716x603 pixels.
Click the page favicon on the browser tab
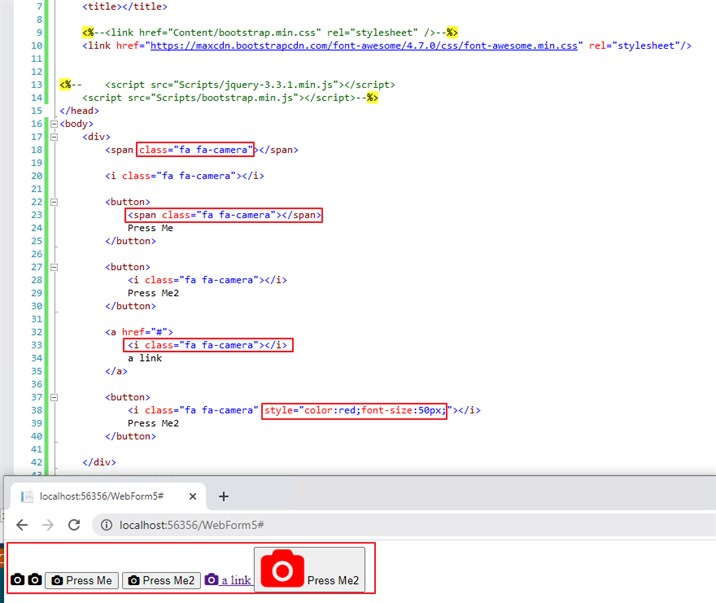pyautogui.click(x=27, y=496)
